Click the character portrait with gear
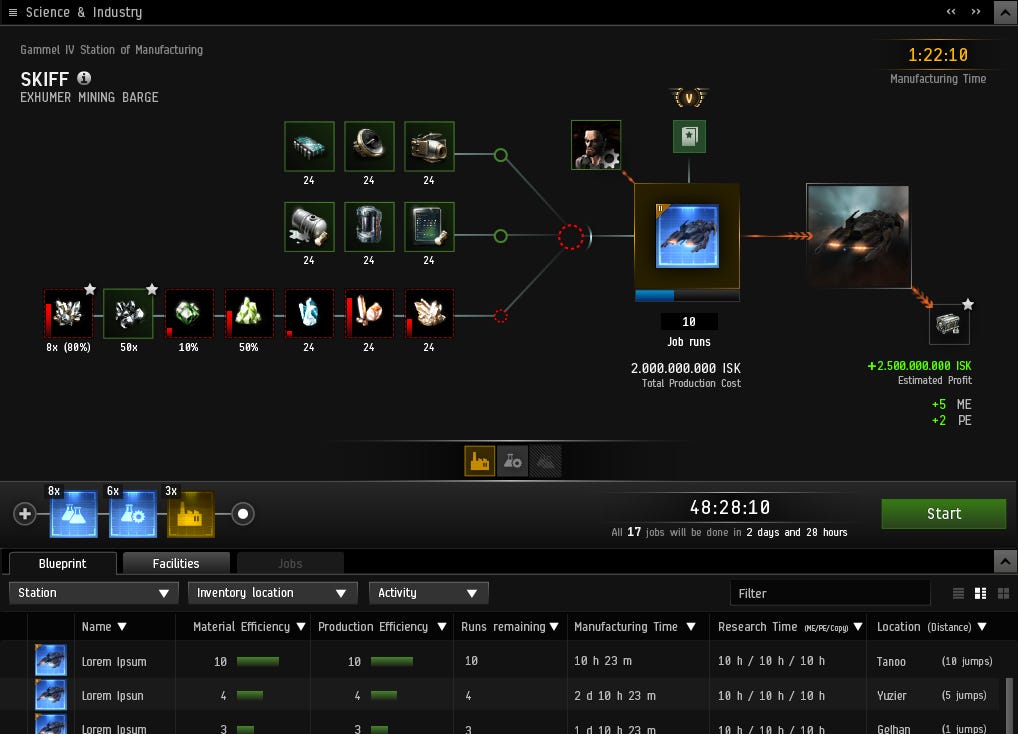Screen dimensions: 1018x734 click(596, 145)
